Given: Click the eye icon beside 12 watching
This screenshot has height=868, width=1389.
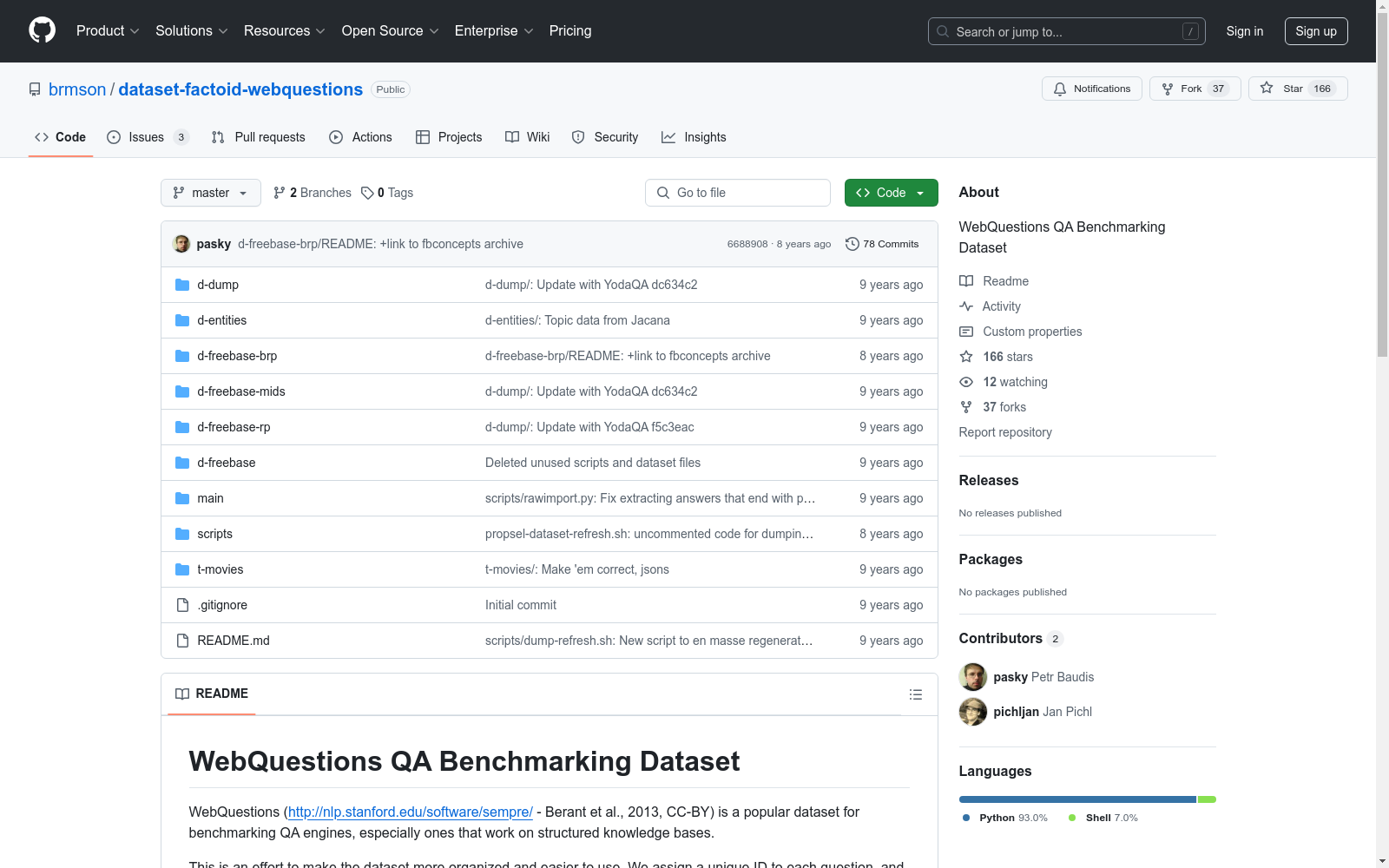Looking at the screenshot, I should pos(966,382).
